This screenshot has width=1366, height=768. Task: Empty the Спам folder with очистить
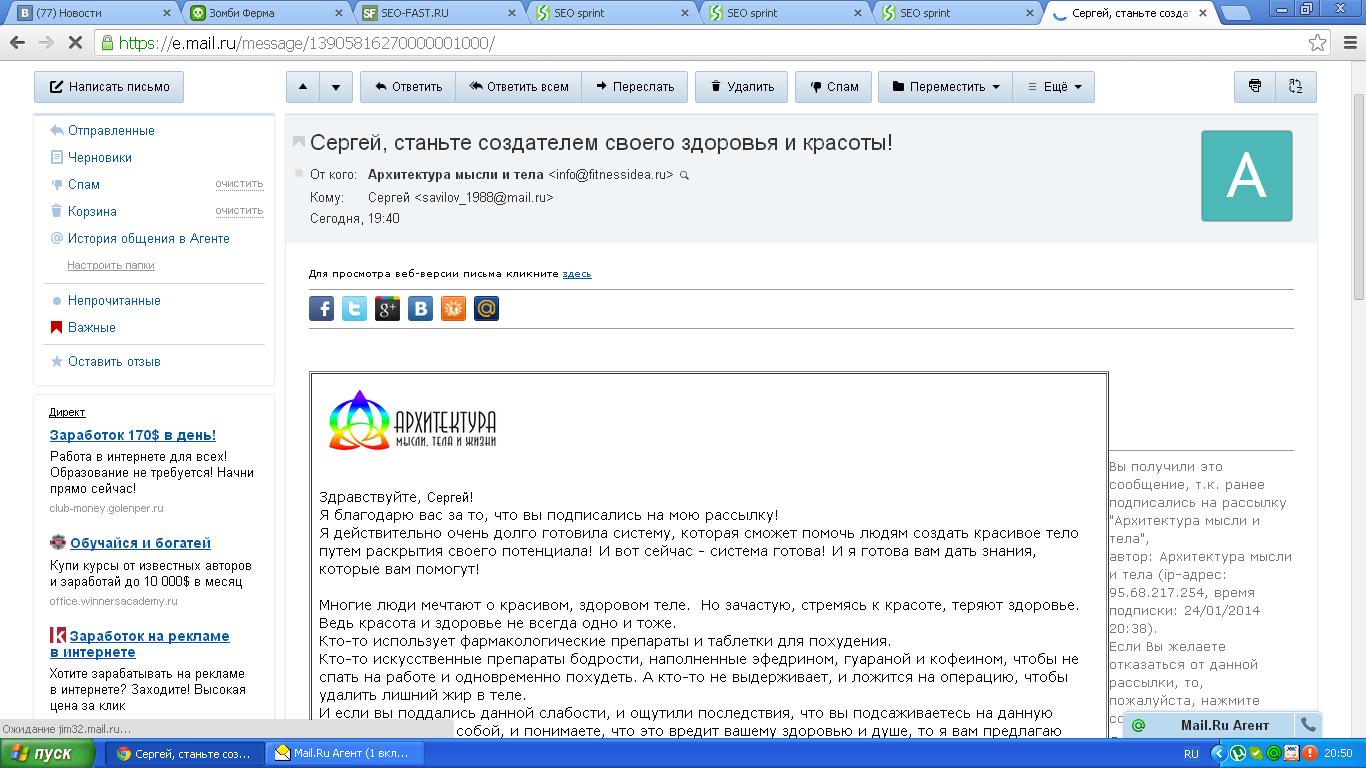[x=239, y=184]
